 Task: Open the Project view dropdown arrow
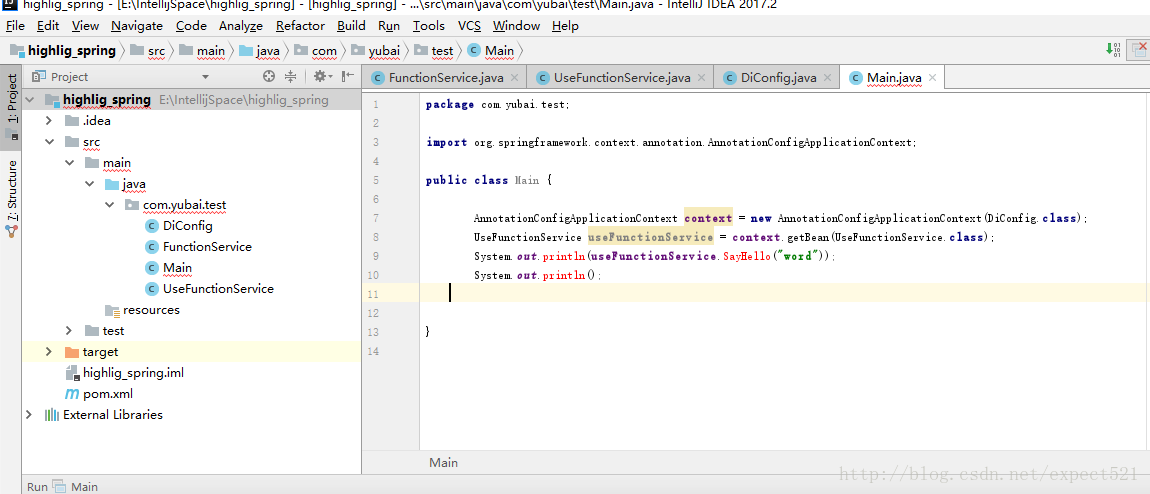point(205,77)
